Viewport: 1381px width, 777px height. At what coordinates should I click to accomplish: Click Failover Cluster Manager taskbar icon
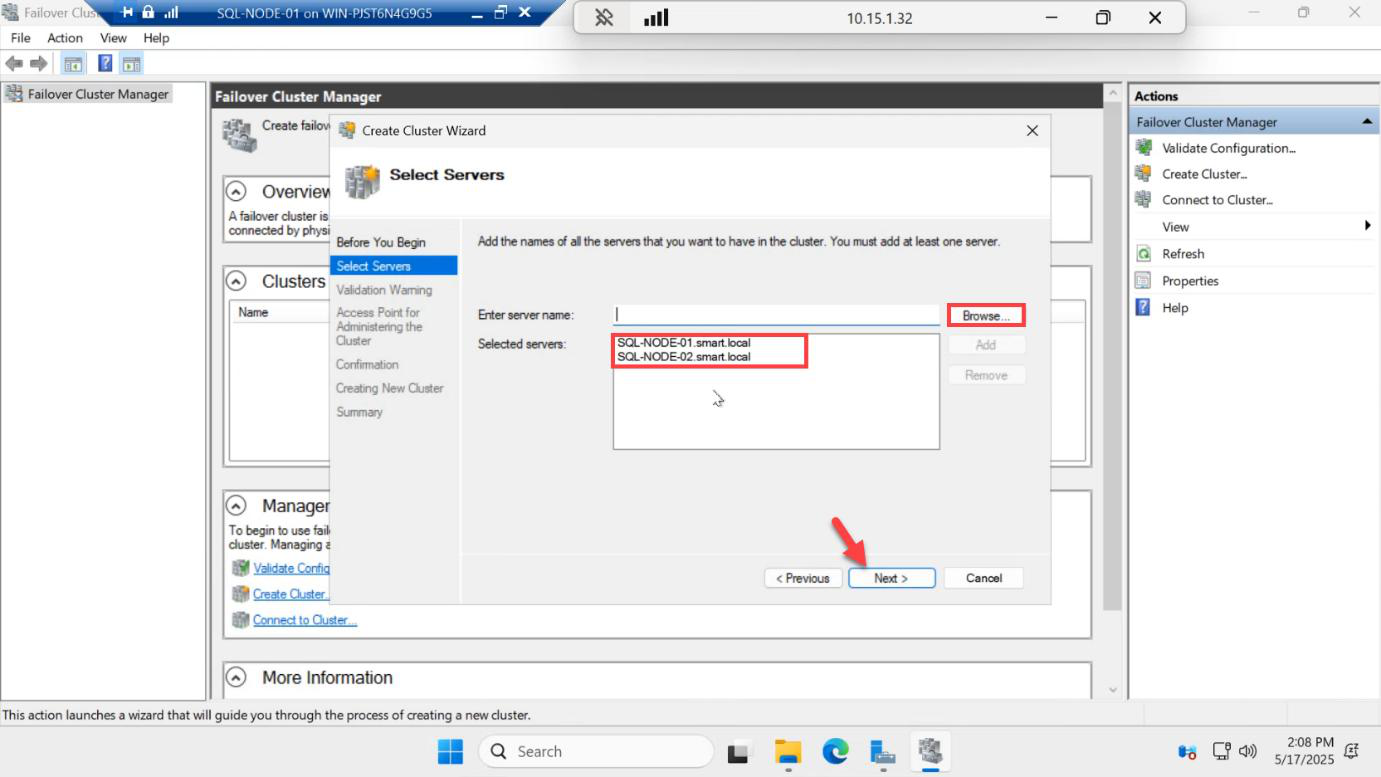(931, 751)
